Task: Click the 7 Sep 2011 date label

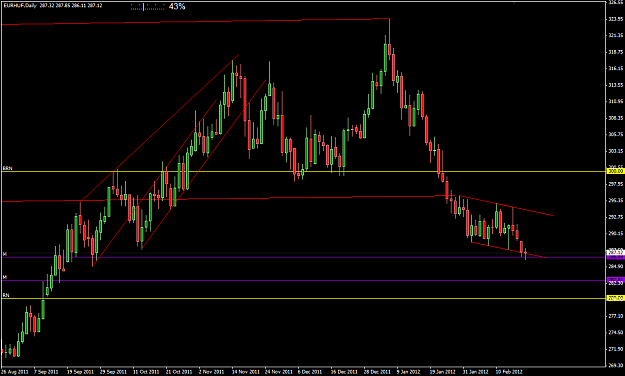Action: [47, 372]
